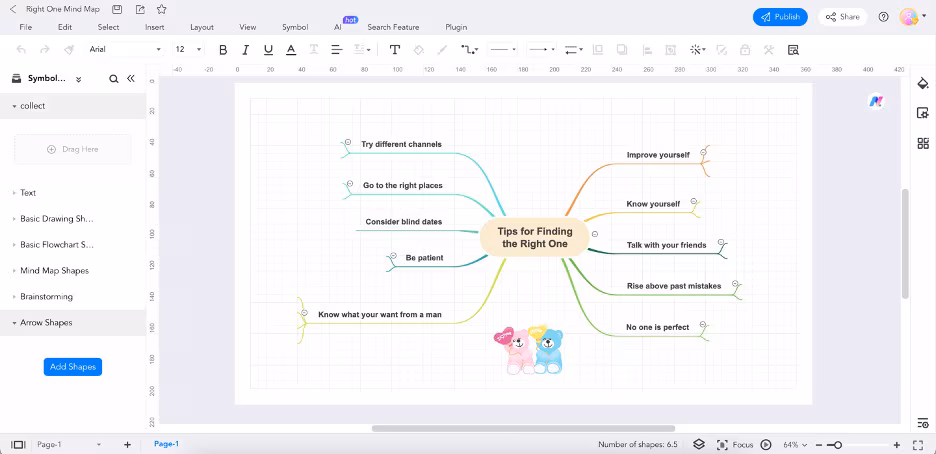936x454 pixels.
Task: Open the font size 12 dropdown
Action: [188, 50]
